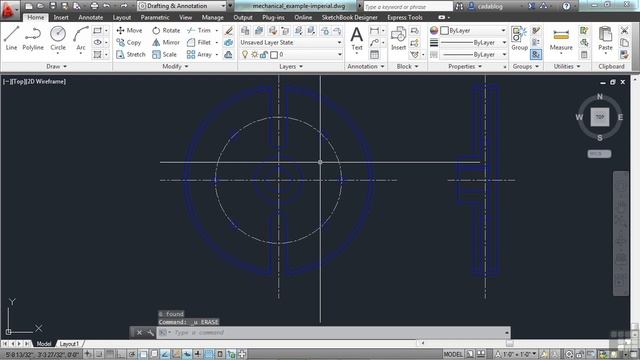Toggle layer freeze sun icon
640x360 pixels.
point(254,54)
